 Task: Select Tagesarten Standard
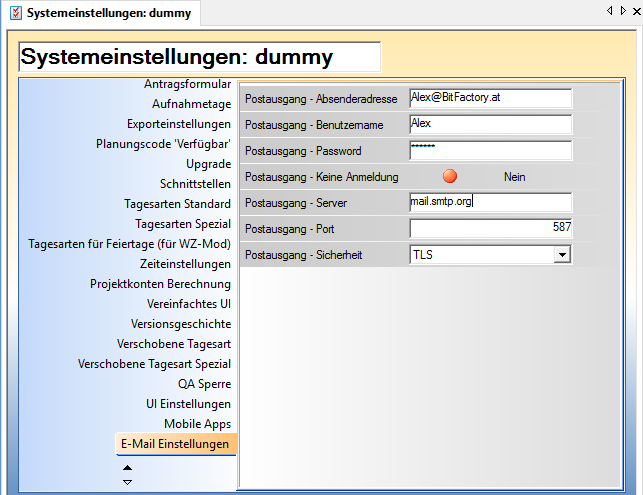(178, 204)
